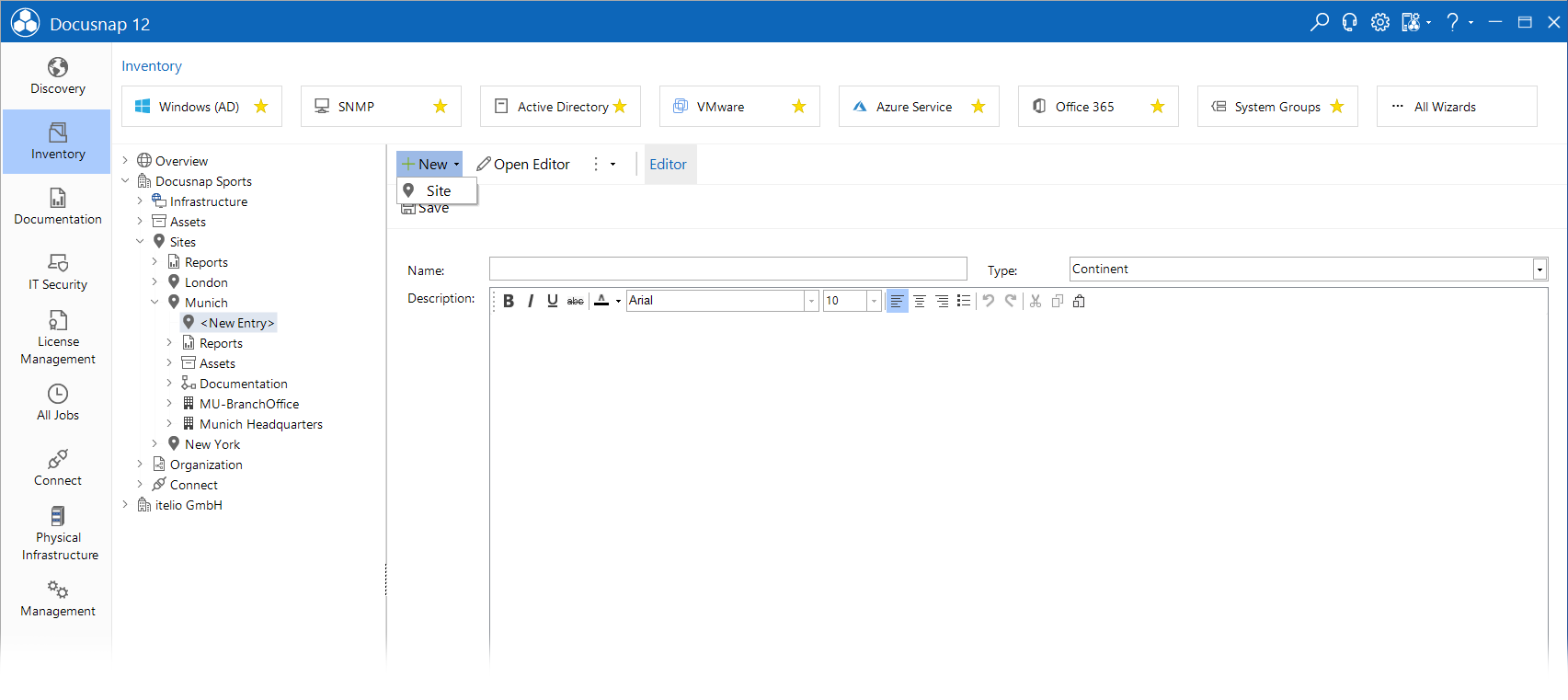Toggle underline text formatting
This screenshot has width=1568, height=700.
553,301
